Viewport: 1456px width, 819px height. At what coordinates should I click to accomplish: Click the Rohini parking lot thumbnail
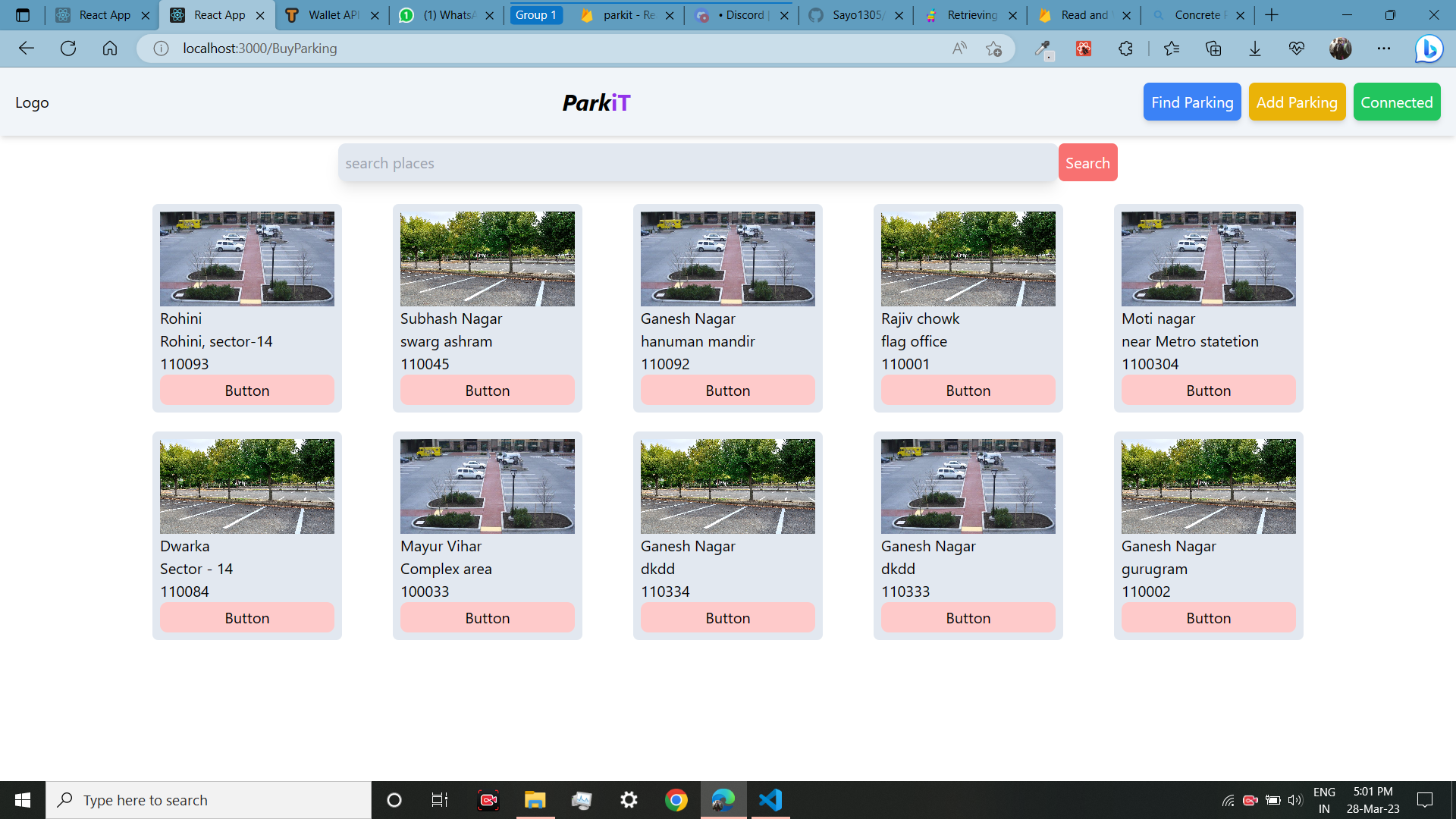point(247,259)
